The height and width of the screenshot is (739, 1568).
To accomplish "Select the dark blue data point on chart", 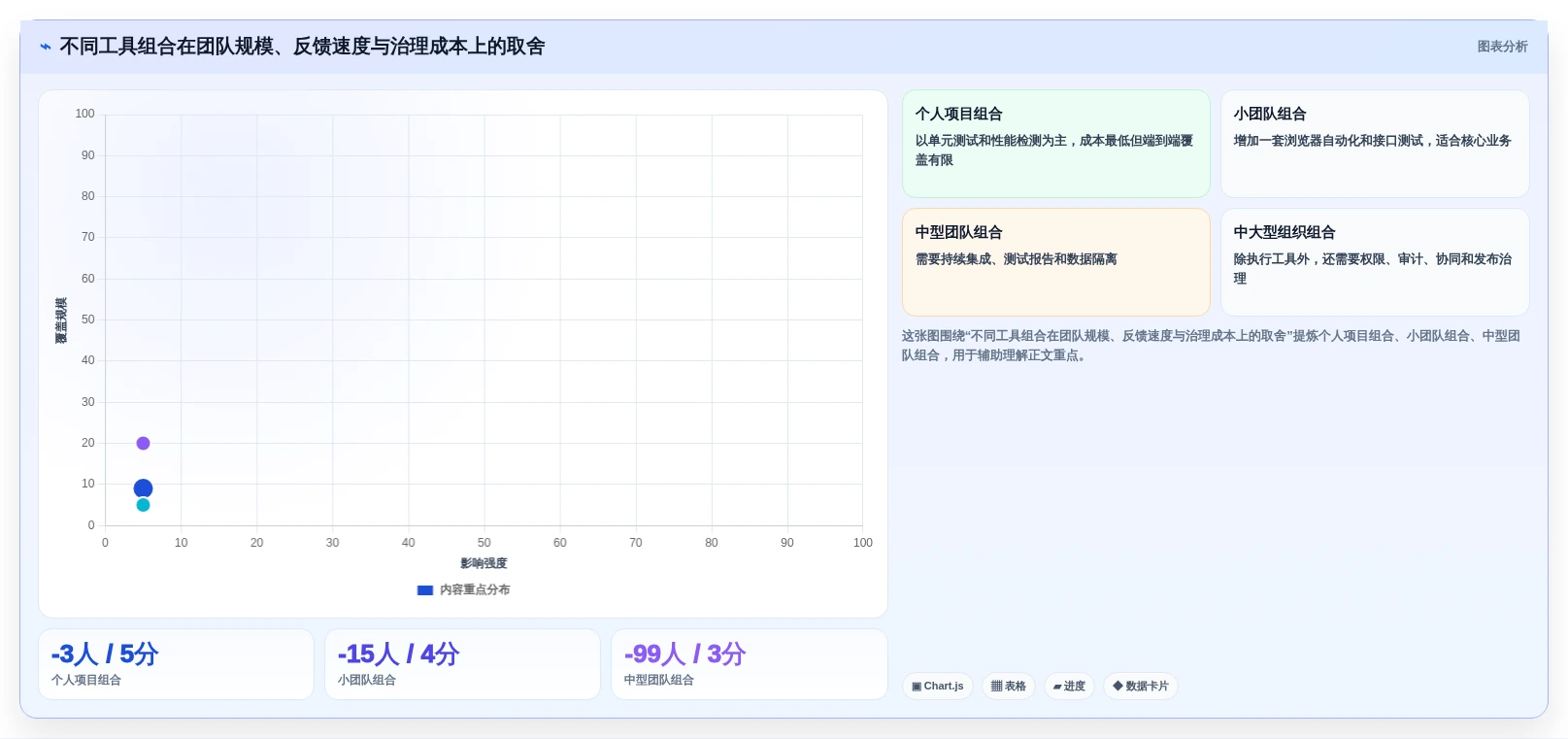I will [x=143, y=488].
